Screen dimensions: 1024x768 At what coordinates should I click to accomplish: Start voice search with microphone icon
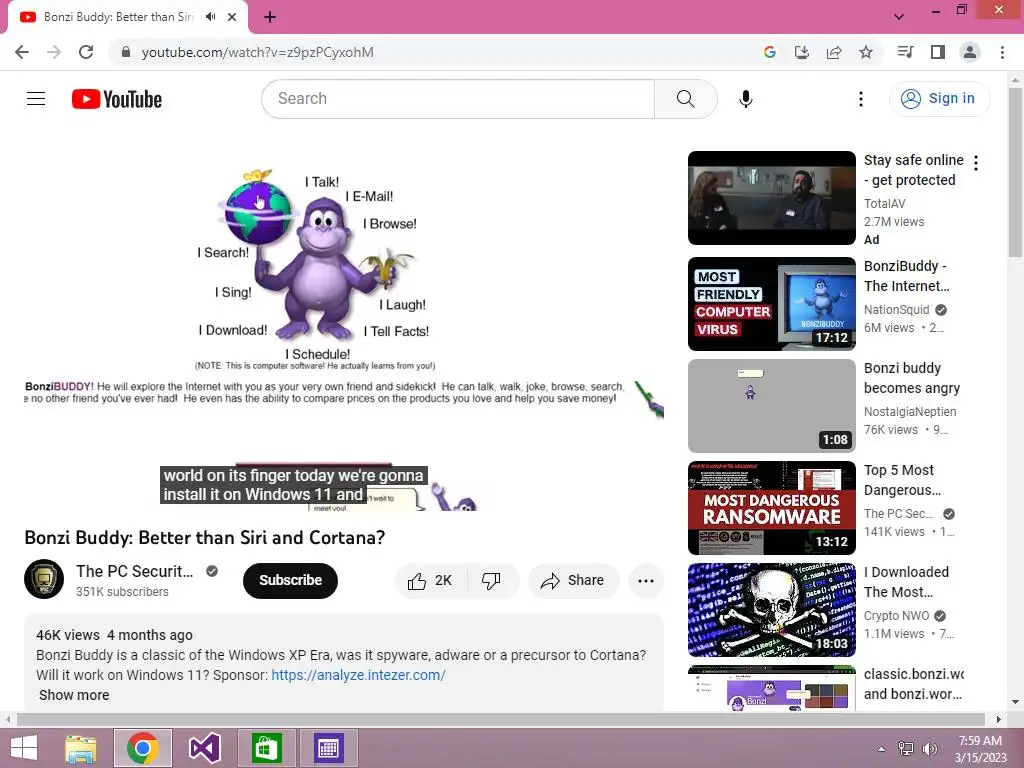[745, 99]
